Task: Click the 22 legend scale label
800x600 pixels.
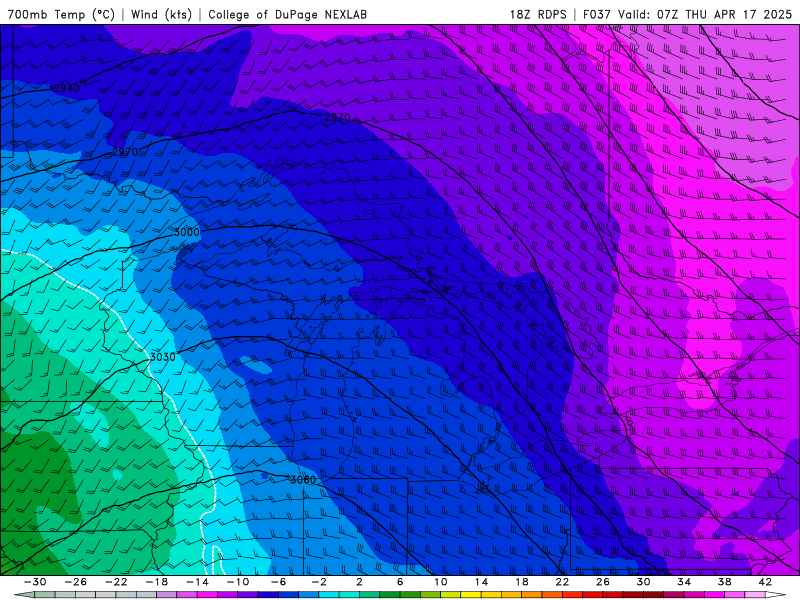Action: click(562, 582)
